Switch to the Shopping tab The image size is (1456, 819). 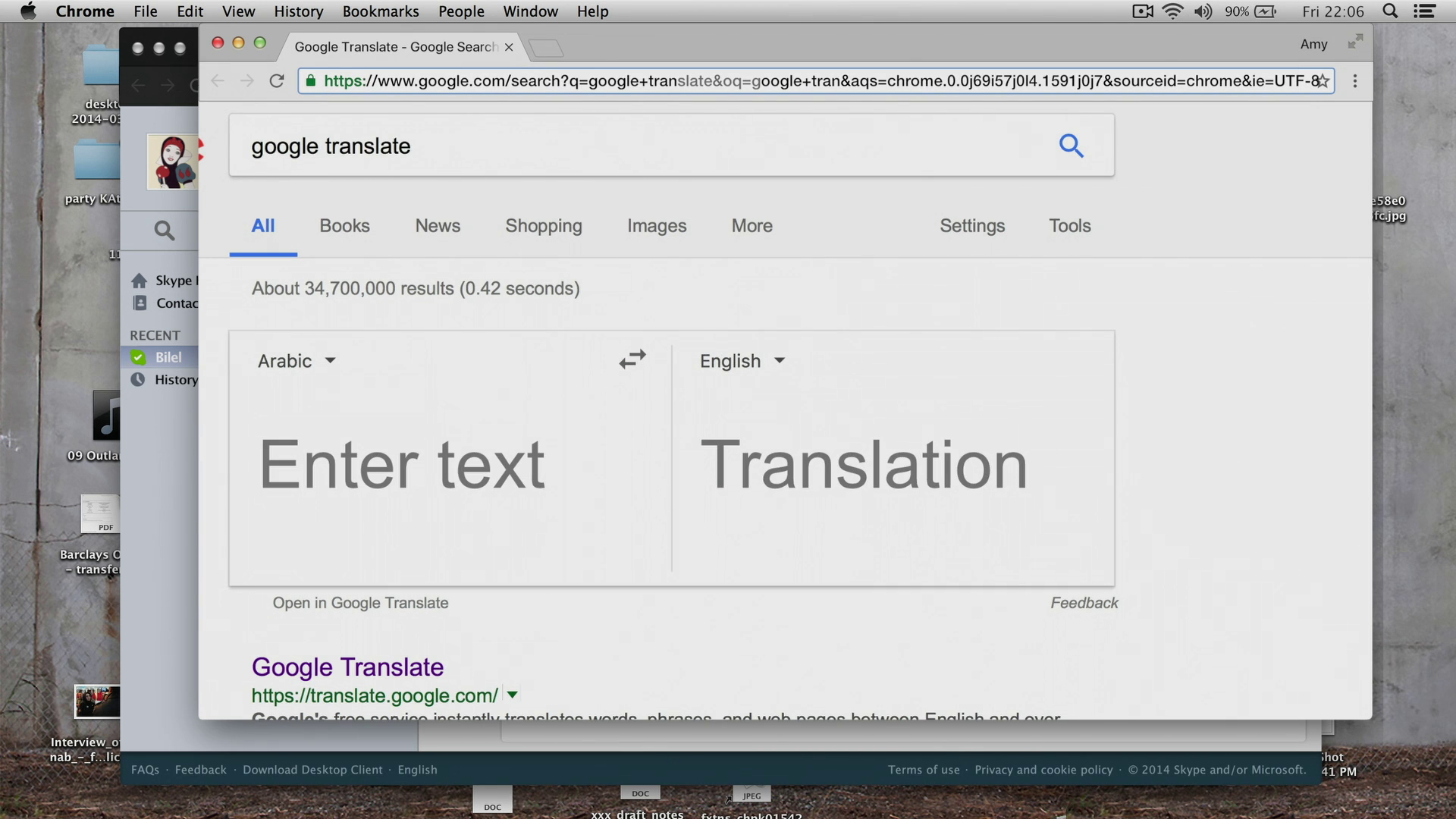pos(544,226)
